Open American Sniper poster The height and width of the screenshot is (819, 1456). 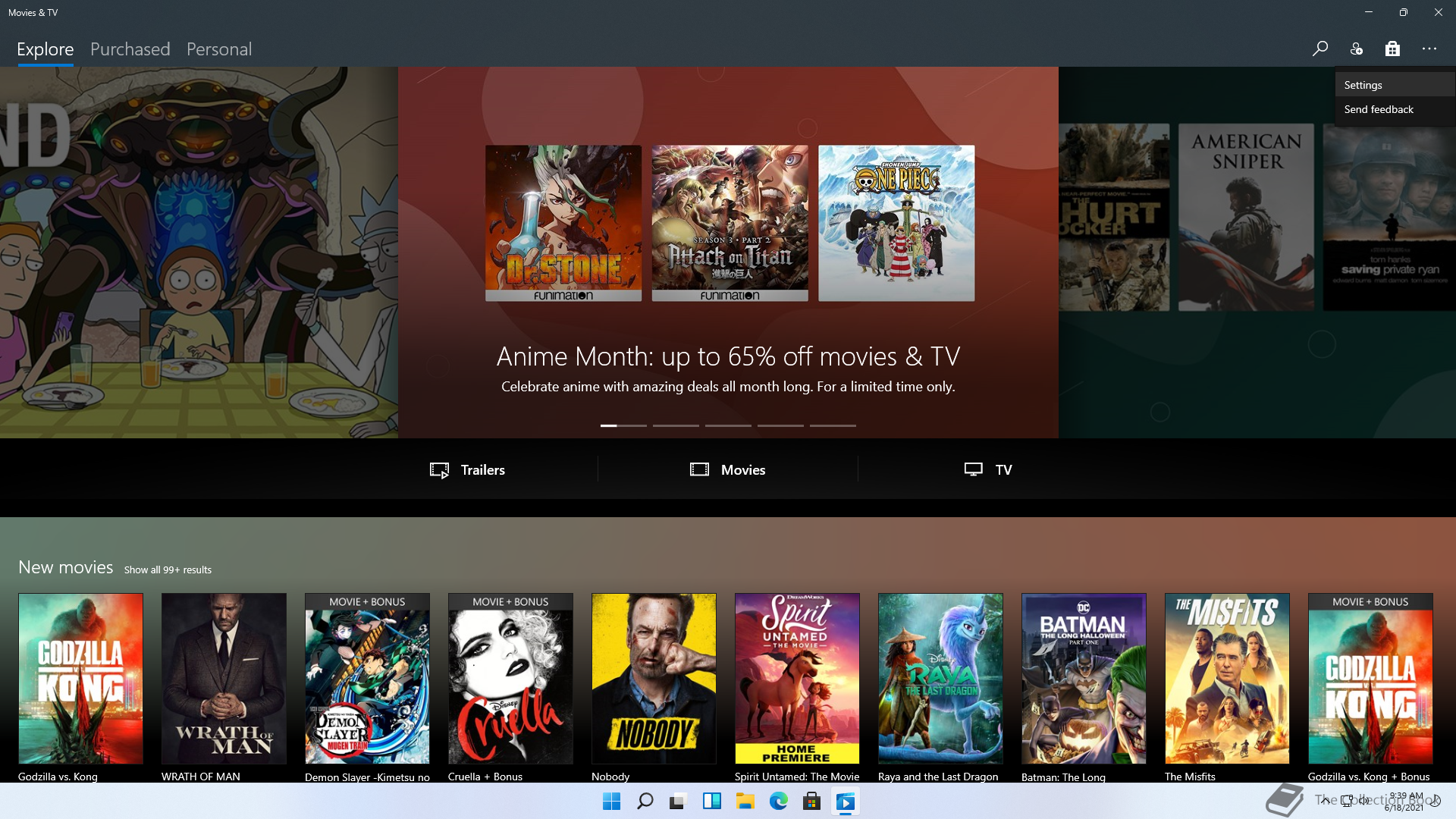pyautogui.click(x=1246, y=217)
